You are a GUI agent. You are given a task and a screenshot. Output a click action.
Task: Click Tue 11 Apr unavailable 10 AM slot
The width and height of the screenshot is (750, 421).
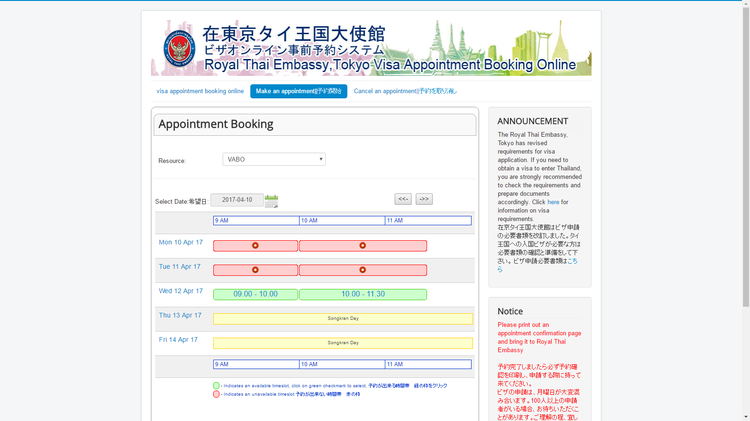363,270
